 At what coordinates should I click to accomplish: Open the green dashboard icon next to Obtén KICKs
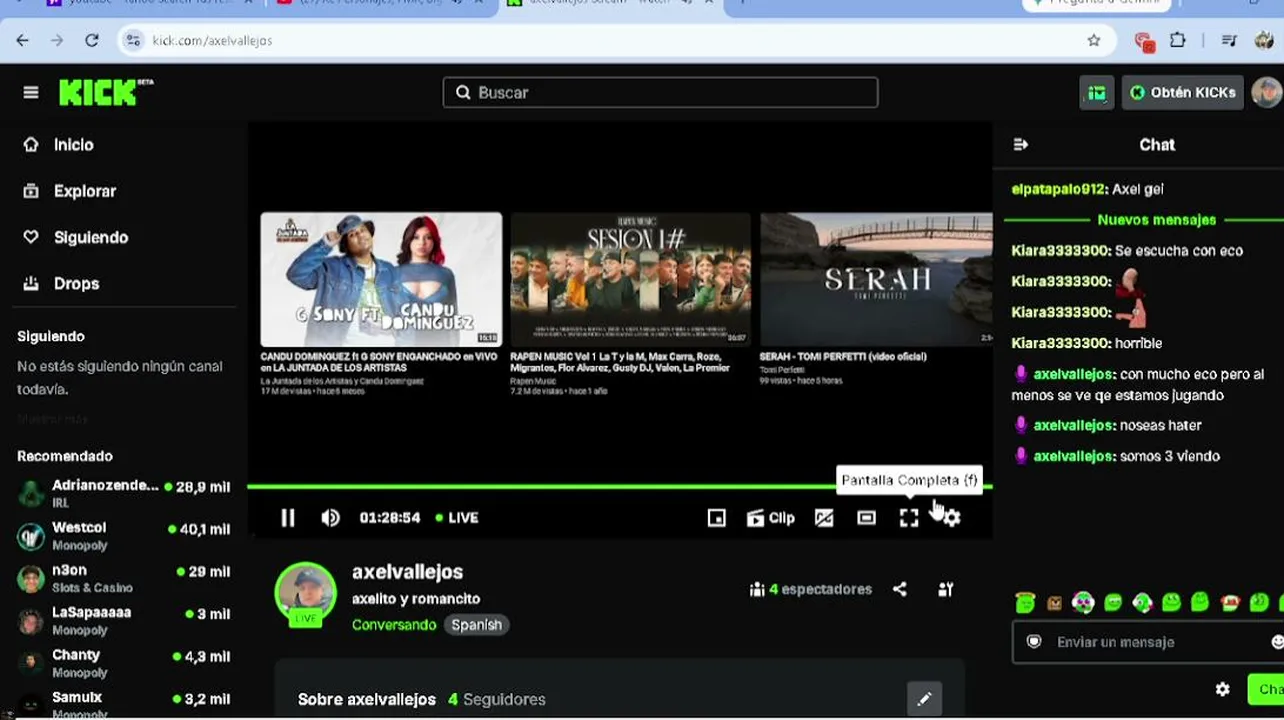coord(1097,93)
